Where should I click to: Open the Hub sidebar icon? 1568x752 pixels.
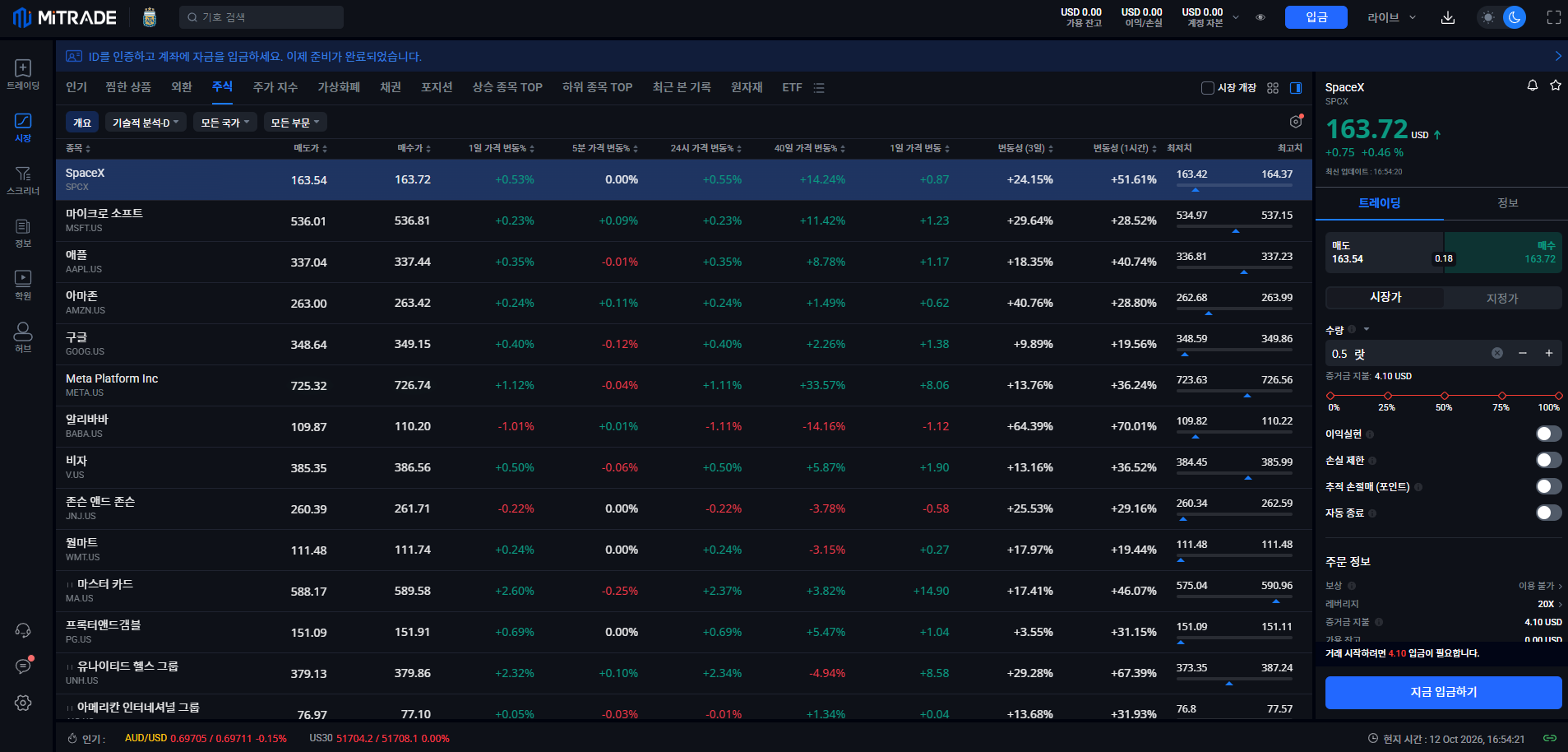click(23, 337)
